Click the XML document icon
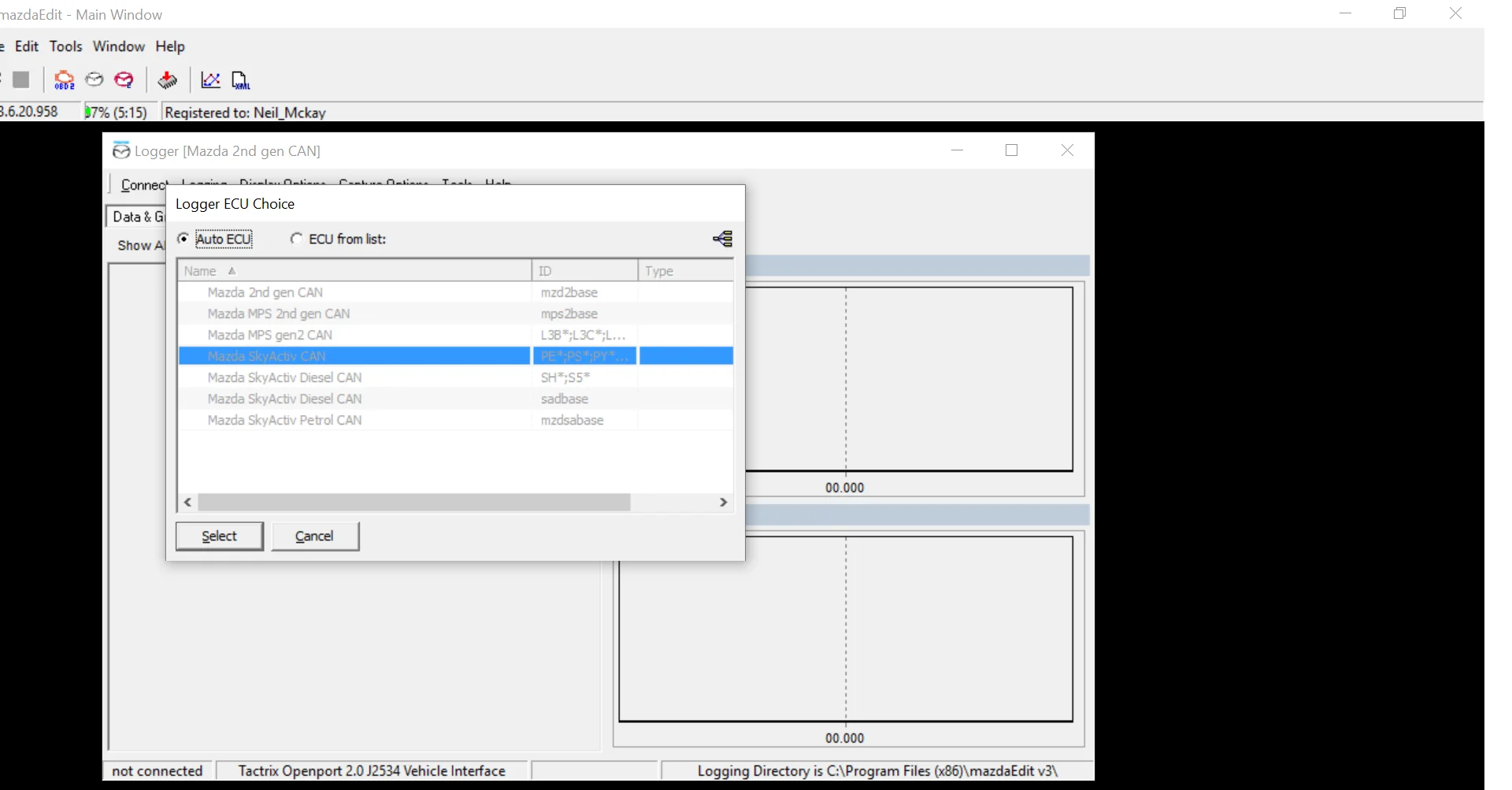The image size is (1512, 790). click(241, 80)
